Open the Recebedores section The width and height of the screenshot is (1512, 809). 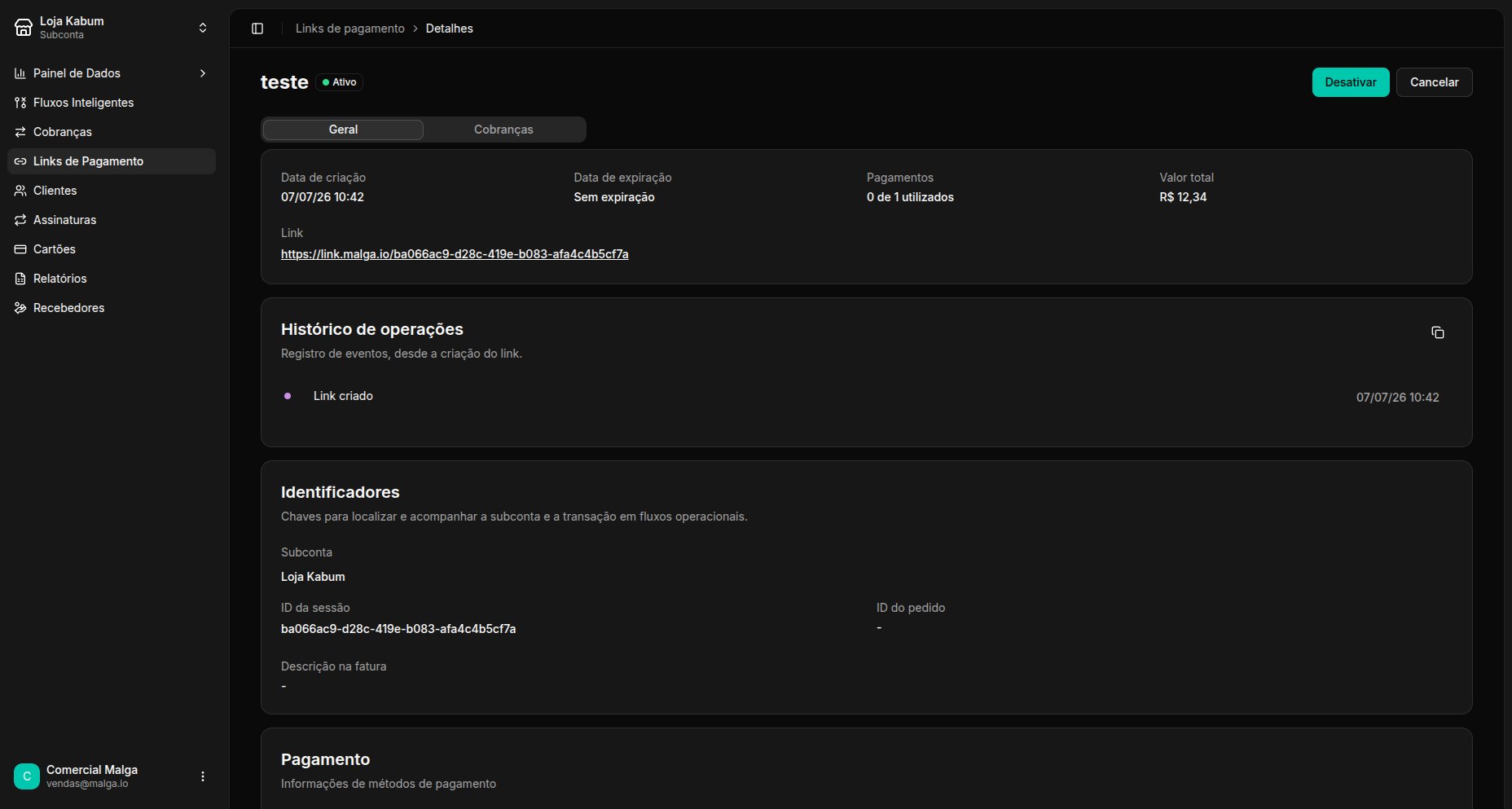(x=112, y=308)
